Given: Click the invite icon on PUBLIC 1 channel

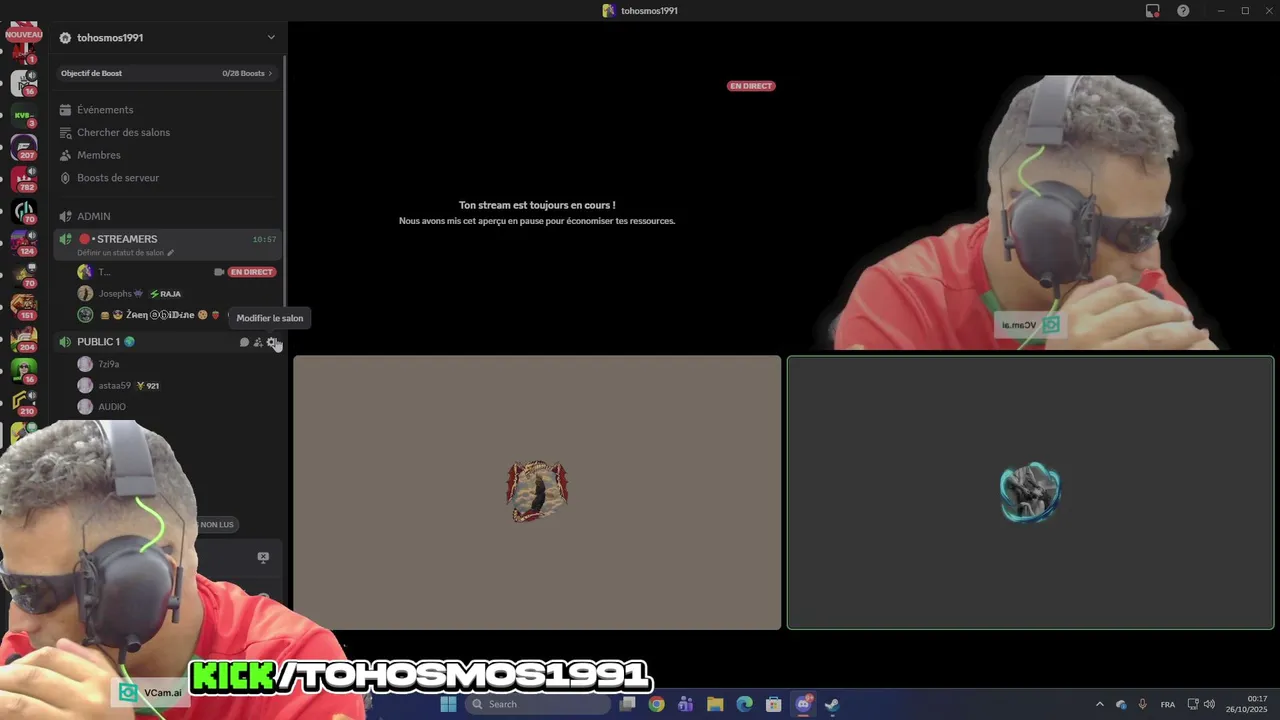Looking at the screenshot, I should (x=258, y=342).
